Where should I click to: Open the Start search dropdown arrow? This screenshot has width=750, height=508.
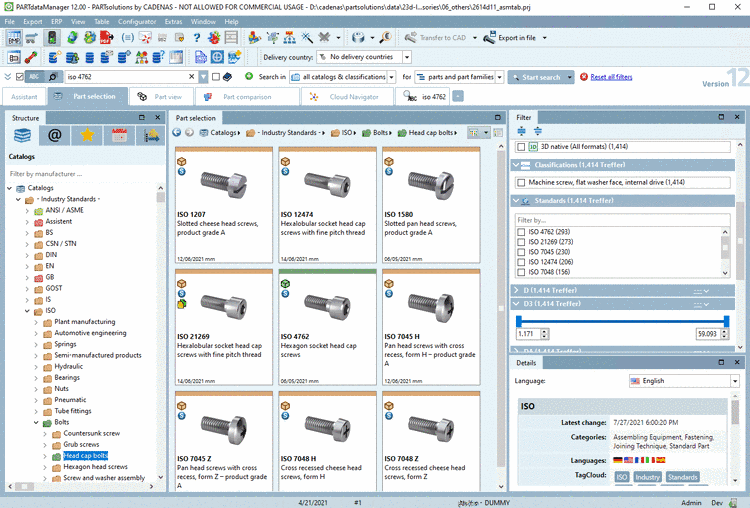569,77
